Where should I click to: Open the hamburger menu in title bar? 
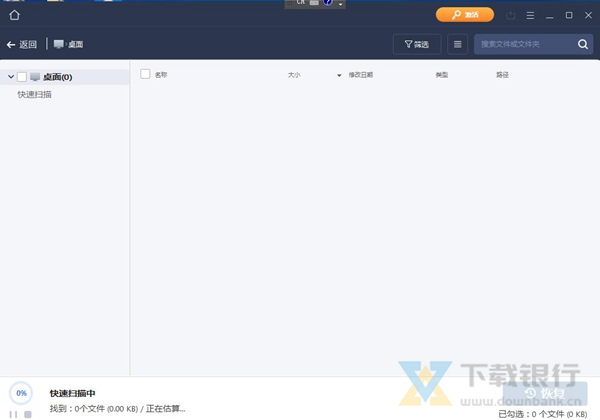click(530, 15)
